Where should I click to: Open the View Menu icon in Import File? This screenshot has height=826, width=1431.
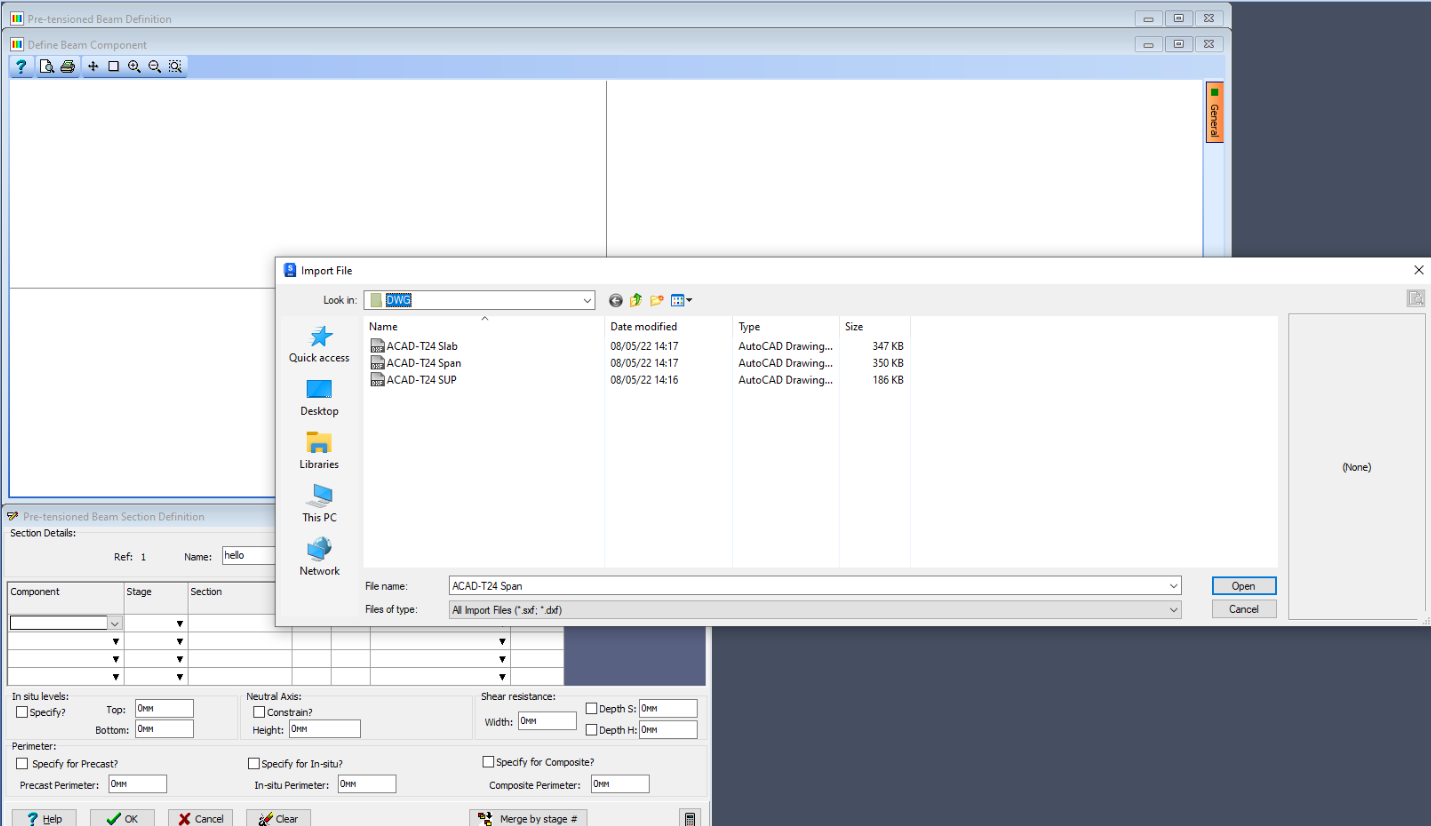tap(681, 300)
